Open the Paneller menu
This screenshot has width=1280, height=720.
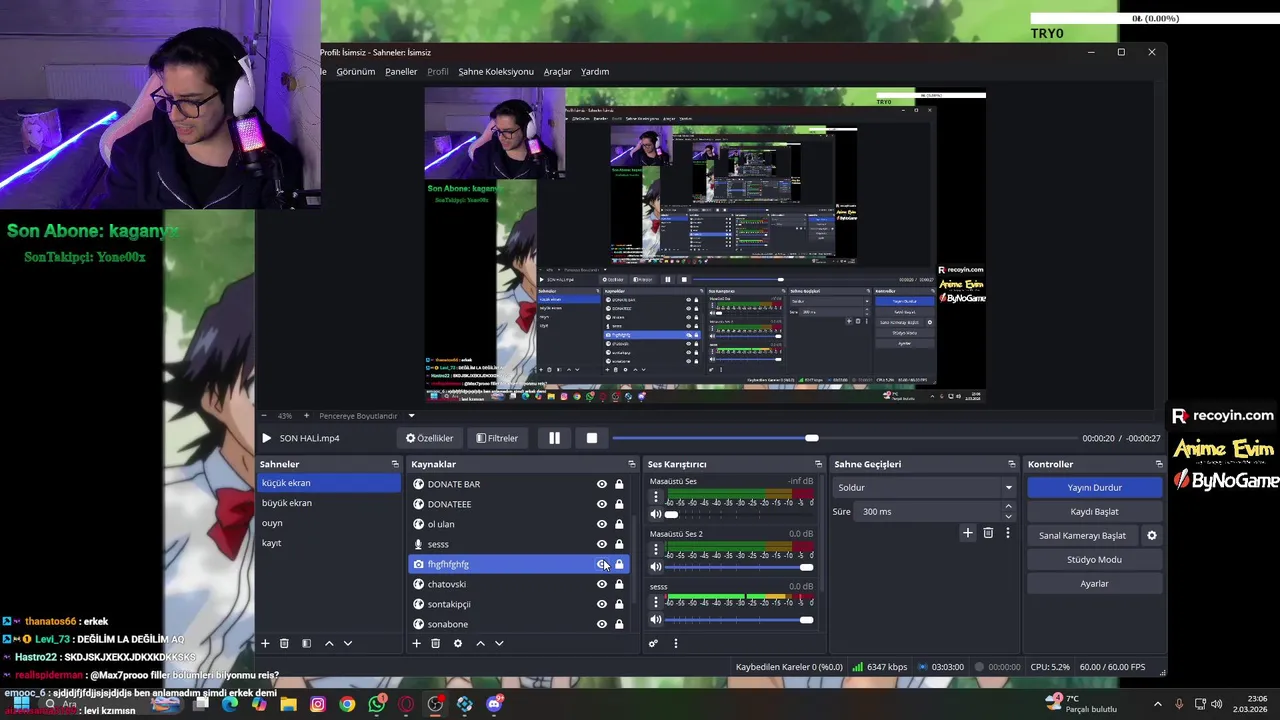coord(401,71)
